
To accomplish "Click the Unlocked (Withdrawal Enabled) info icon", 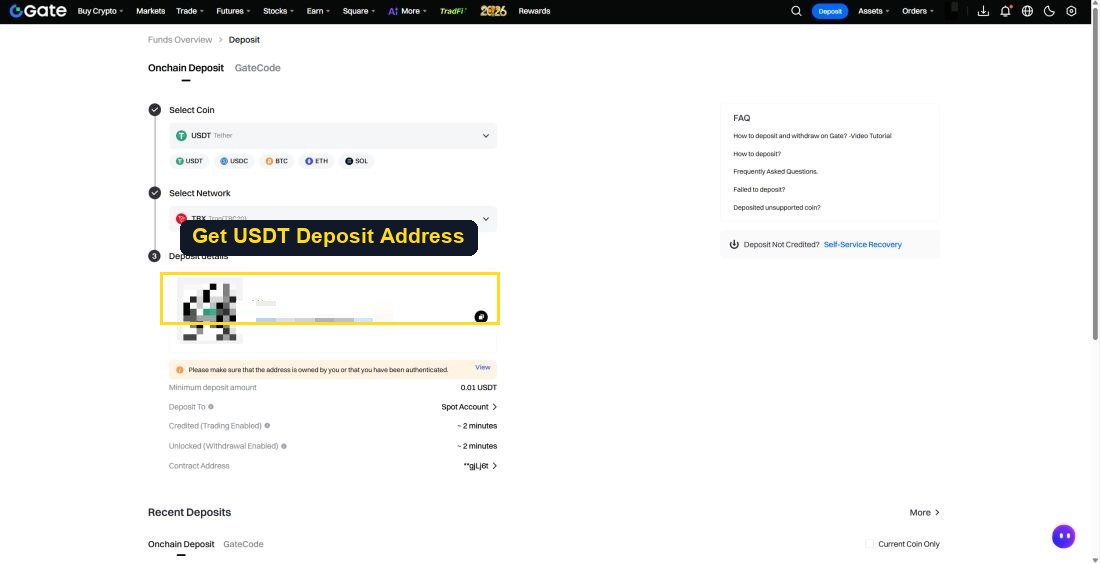I will click(283, 446).
